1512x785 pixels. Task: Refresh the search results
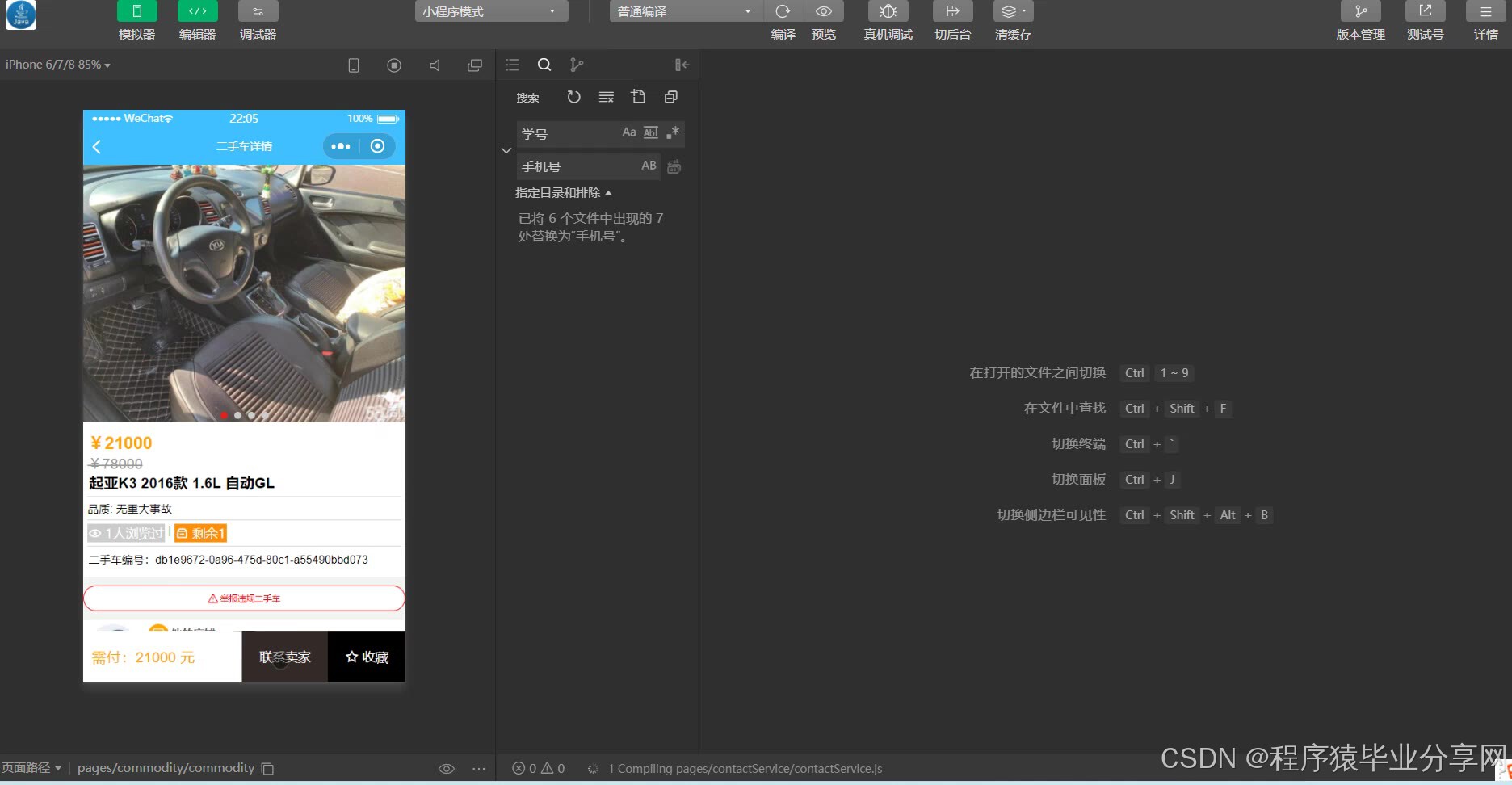click(573, 97)
